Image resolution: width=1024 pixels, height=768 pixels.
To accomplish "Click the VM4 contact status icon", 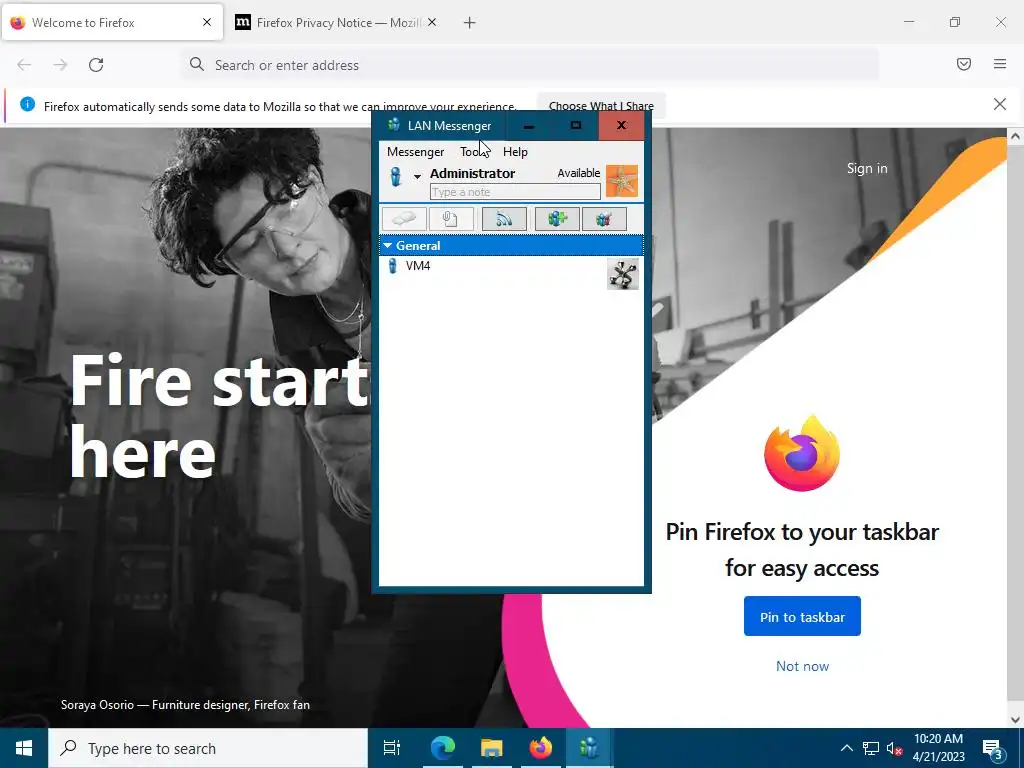I will click(392, 266).
